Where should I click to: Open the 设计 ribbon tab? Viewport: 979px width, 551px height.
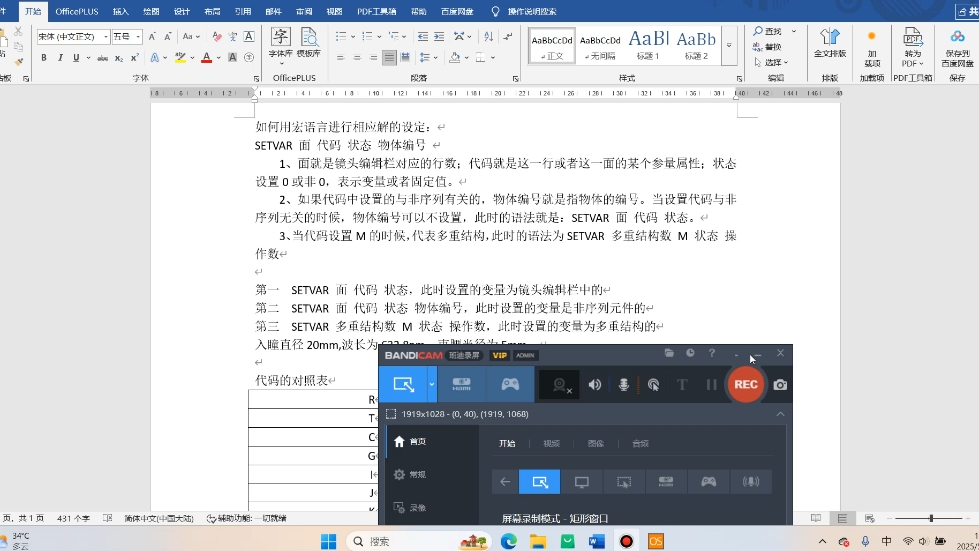[182, 11]
